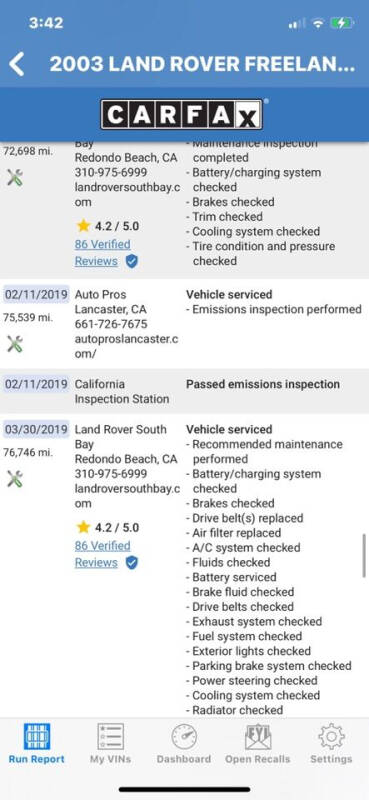Image resolution: width=369 pixels, height=800 pixels.
Task: Tap wrench icon beside 72,698 mi entry
Action: click(x=15, y=178)
